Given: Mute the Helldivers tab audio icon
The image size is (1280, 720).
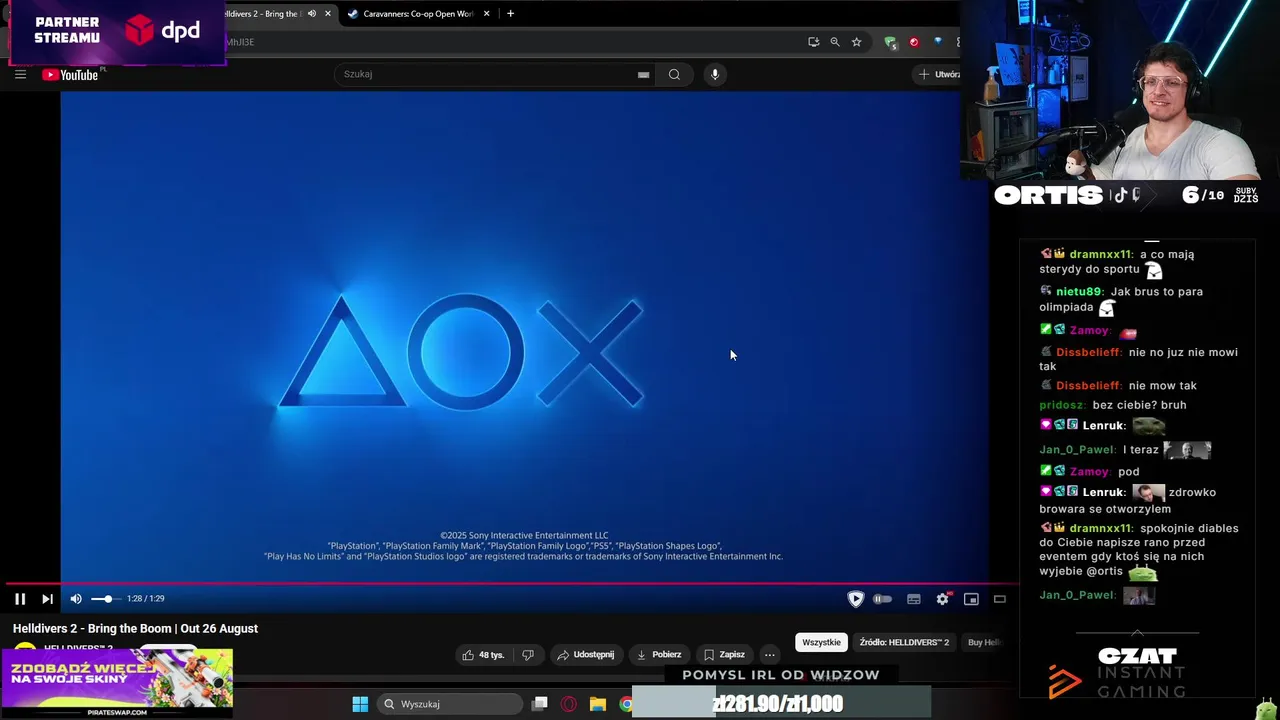Looking at the screenshot, I should (x=311, y=14).
